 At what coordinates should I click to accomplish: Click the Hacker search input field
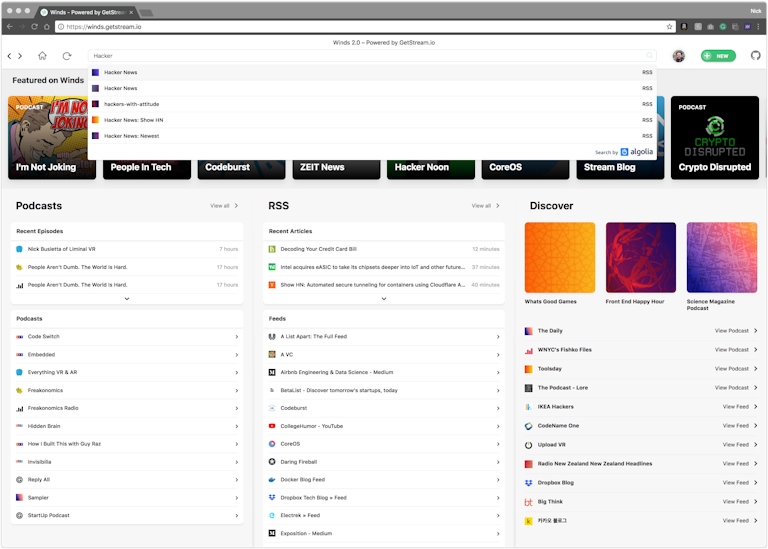tap(372, 56)
